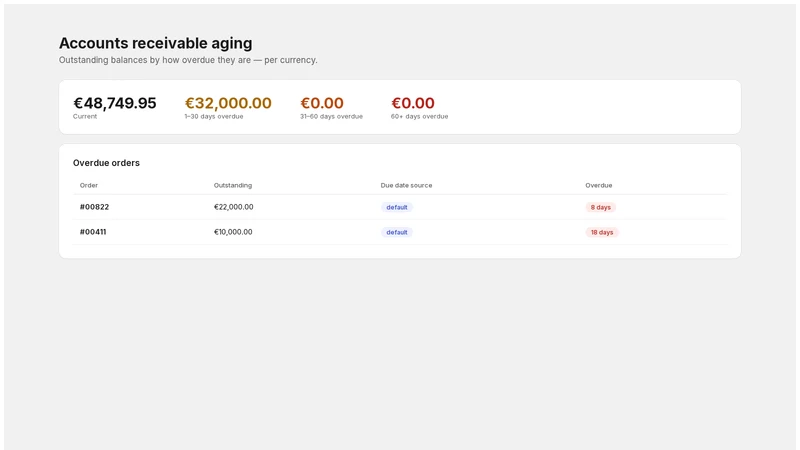800x450 pixels.
Task: Click the 8 days overdue badge
Action: tap(601, 207)
